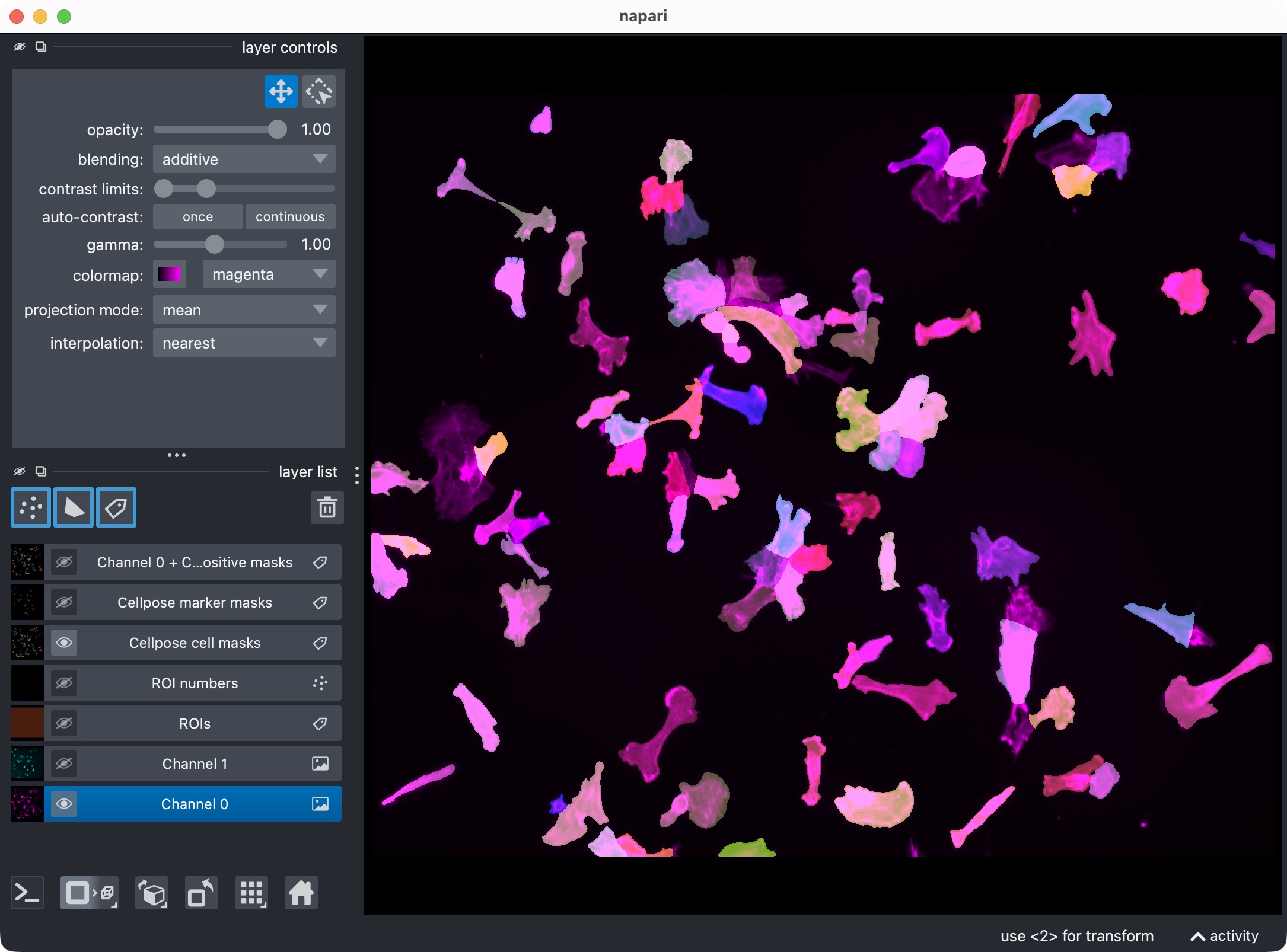This screenshot has width=1287, height=952.
Task: Change order of visible axes
Action: pos(152,893)
